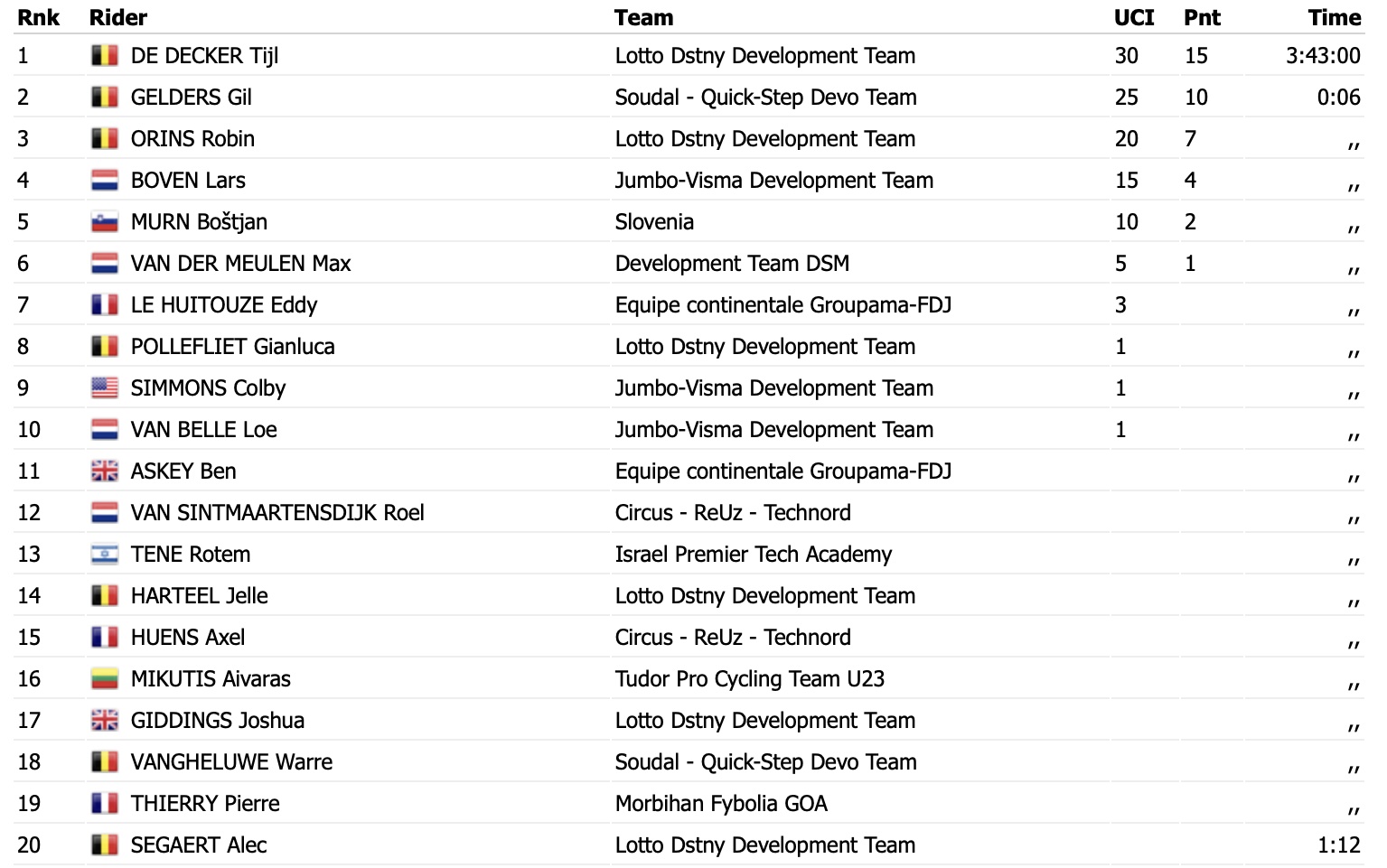Open the Soudal - Quick-Step Devo Team link in row 2
The image size is (1387, 868).
point(765,98)
